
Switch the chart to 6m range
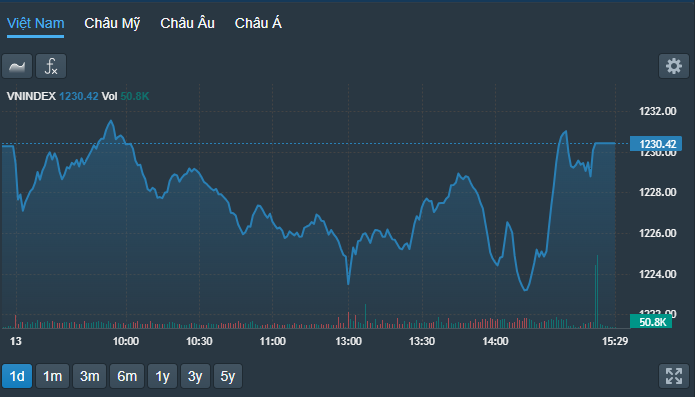[127, 376]
